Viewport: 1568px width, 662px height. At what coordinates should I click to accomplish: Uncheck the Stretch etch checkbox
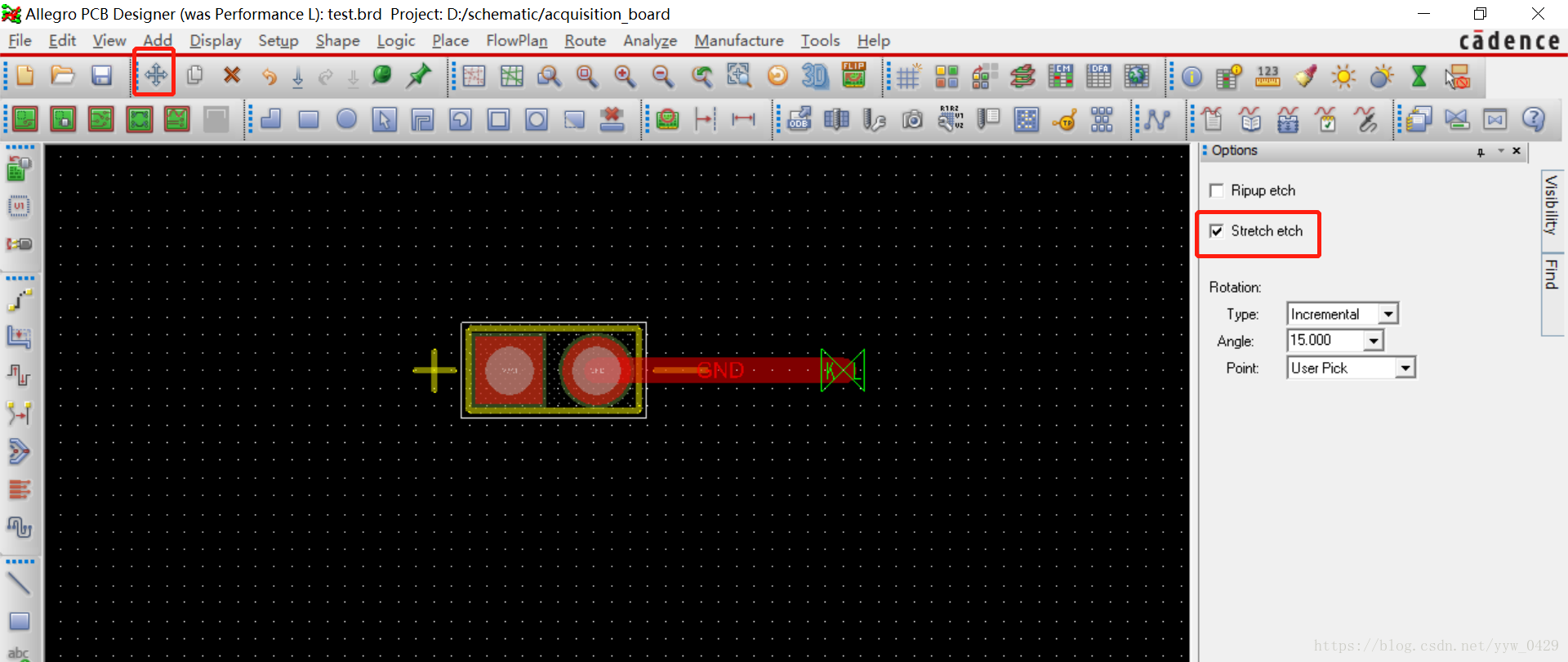click(x=1217, y=231)
